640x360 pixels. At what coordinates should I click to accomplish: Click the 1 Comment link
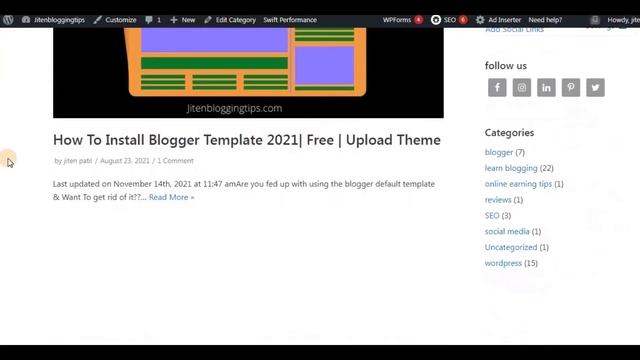tap(176, 161)
